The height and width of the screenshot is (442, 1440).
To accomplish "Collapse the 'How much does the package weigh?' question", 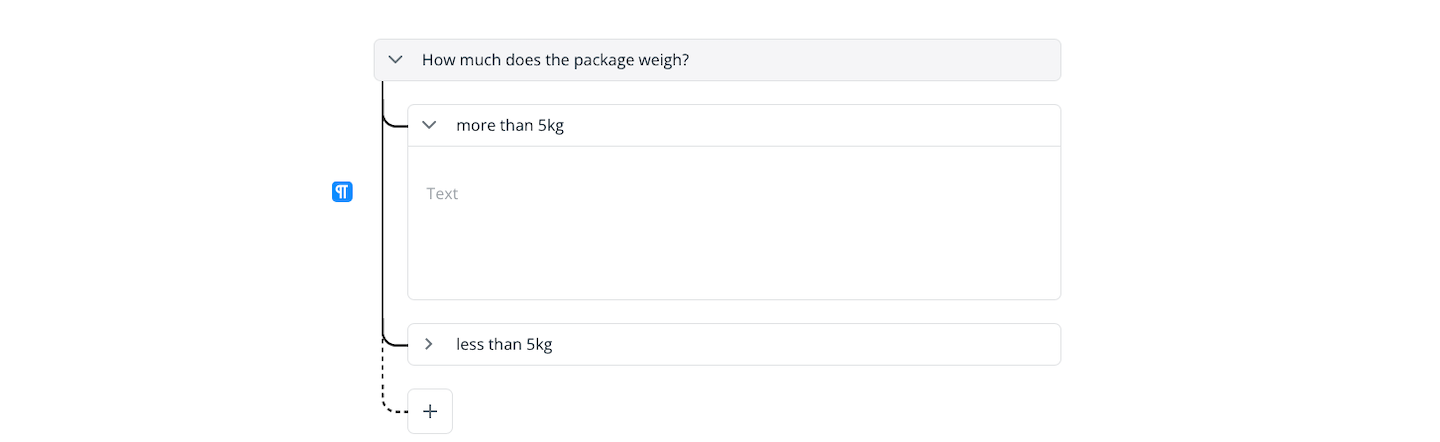I will [395, 60].
